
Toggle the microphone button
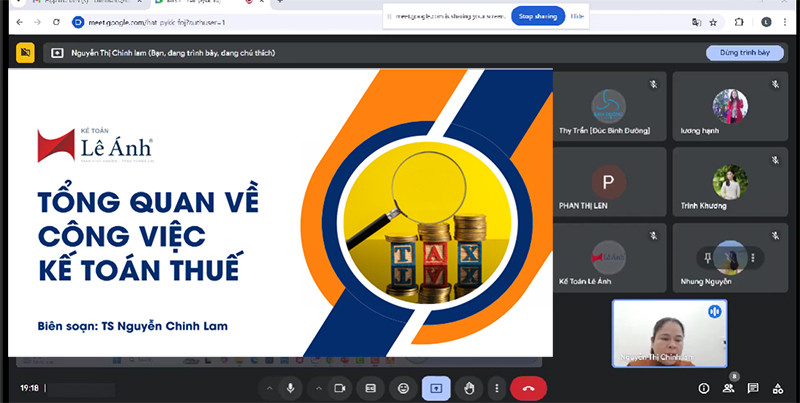[x=291, y=388]
